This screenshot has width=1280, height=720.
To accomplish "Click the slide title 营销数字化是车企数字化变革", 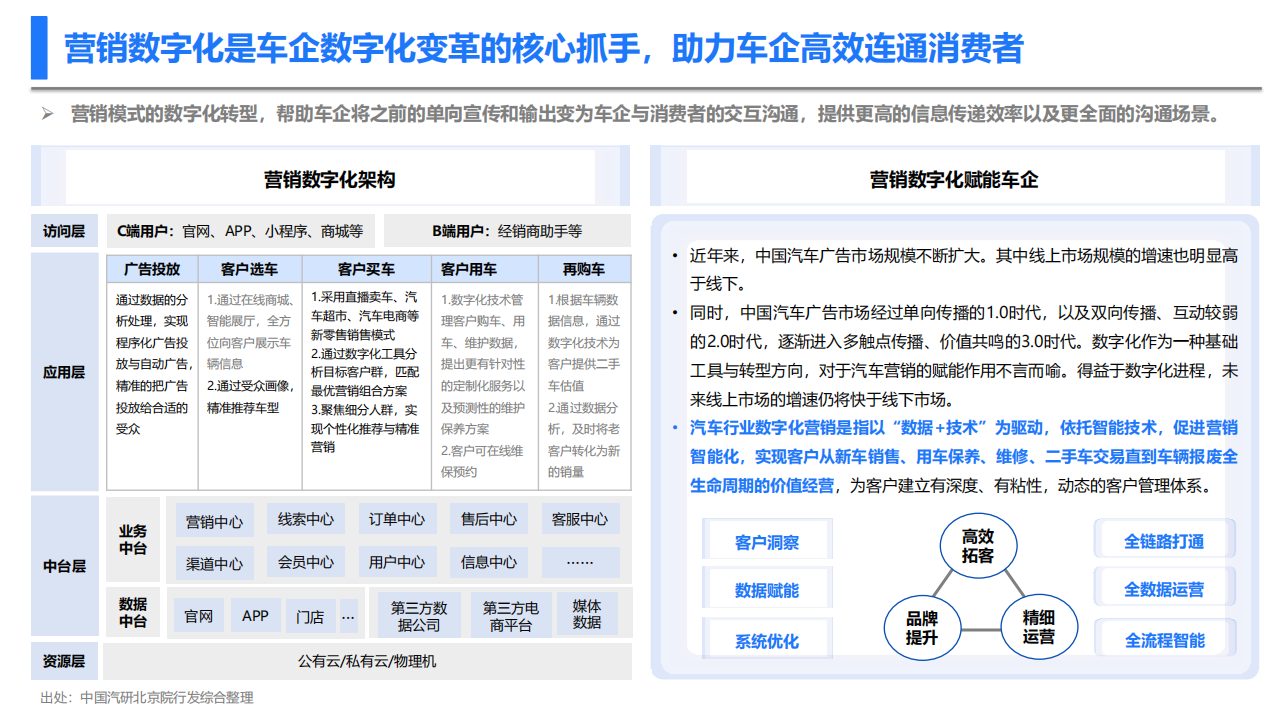I will click(x=544, y=48).
